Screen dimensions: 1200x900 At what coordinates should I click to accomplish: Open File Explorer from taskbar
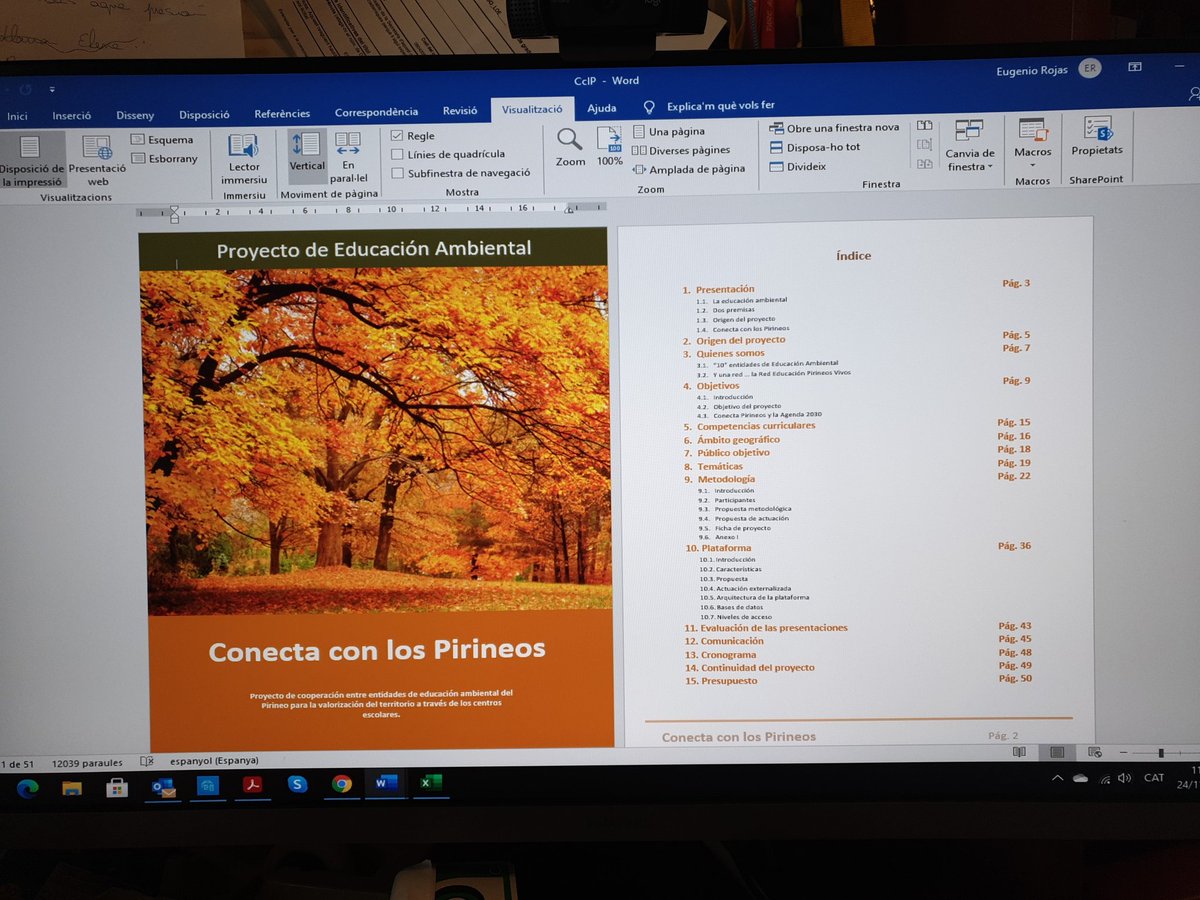pos(72,787)
